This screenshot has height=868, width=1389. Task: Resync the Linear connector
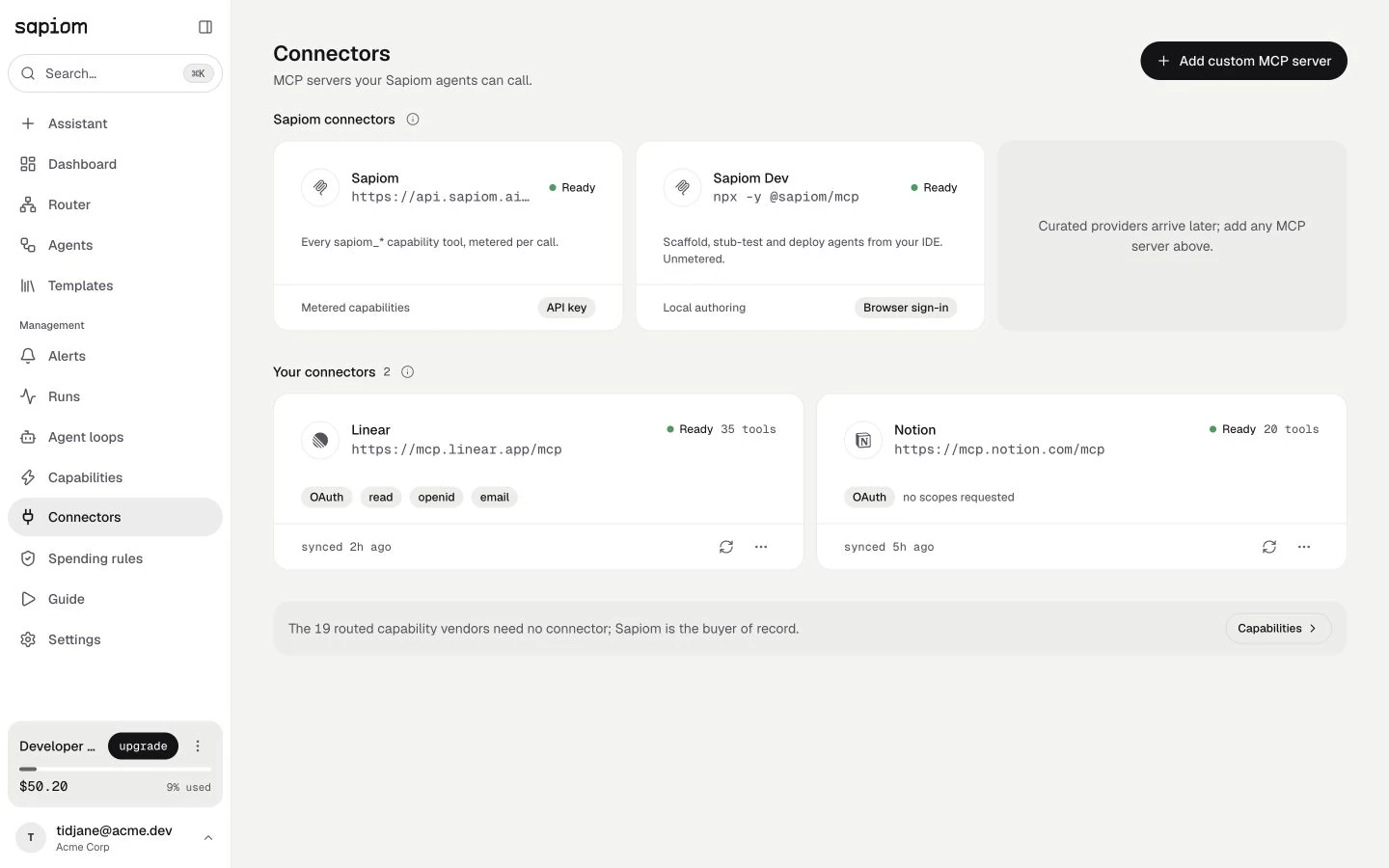(726, 547)
